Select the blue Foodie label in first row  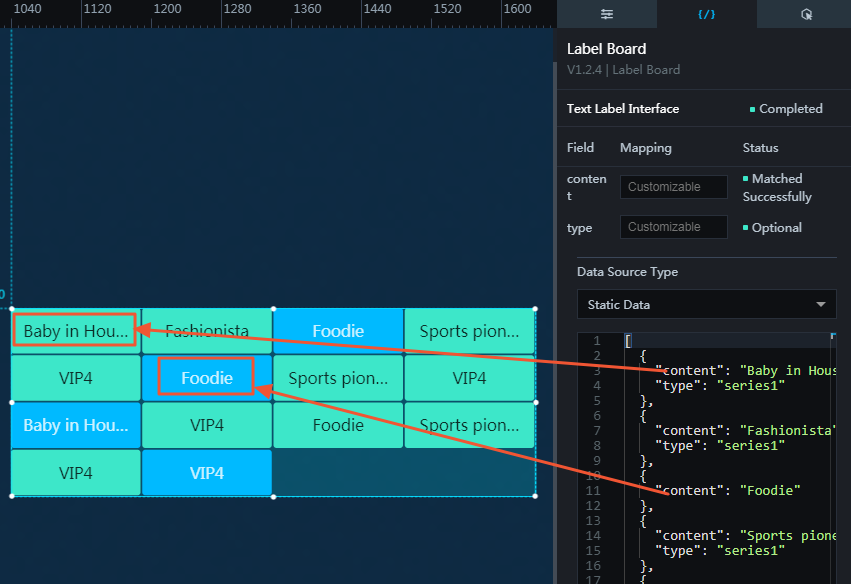[338, 331]
